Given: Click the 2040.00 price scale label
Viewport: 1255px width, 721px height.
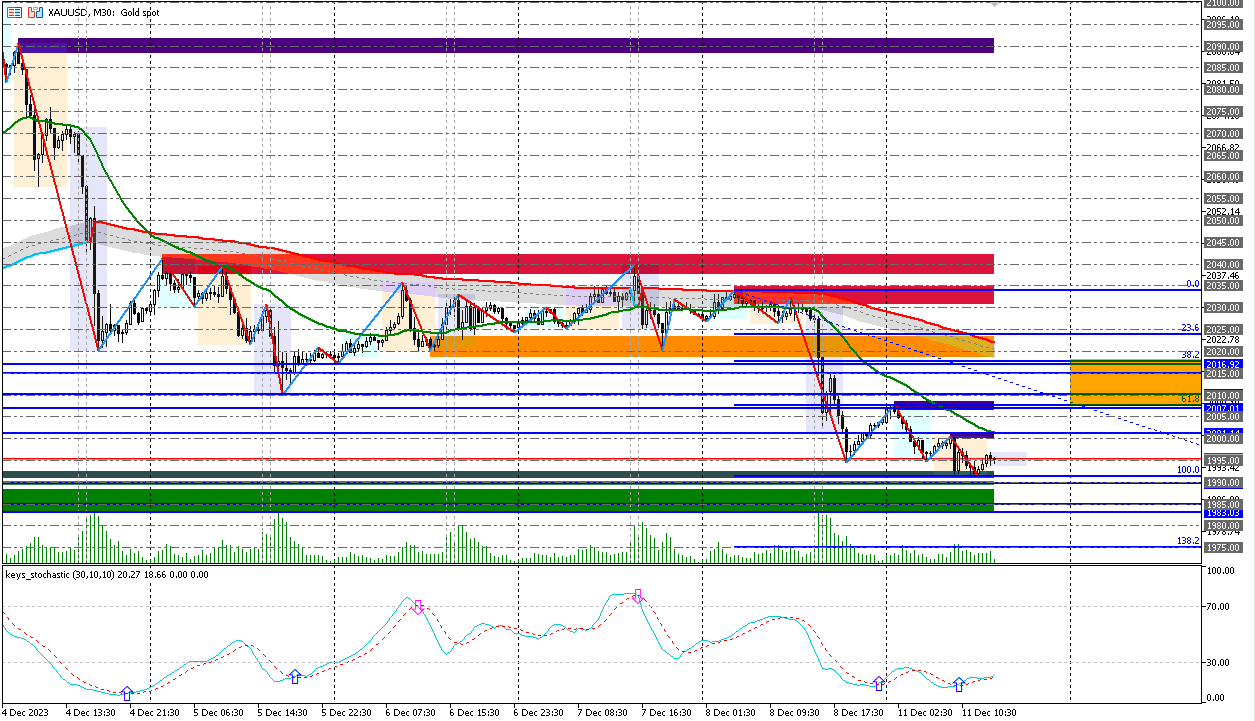Looking at the screenshot, I should tap(1224, 264).
